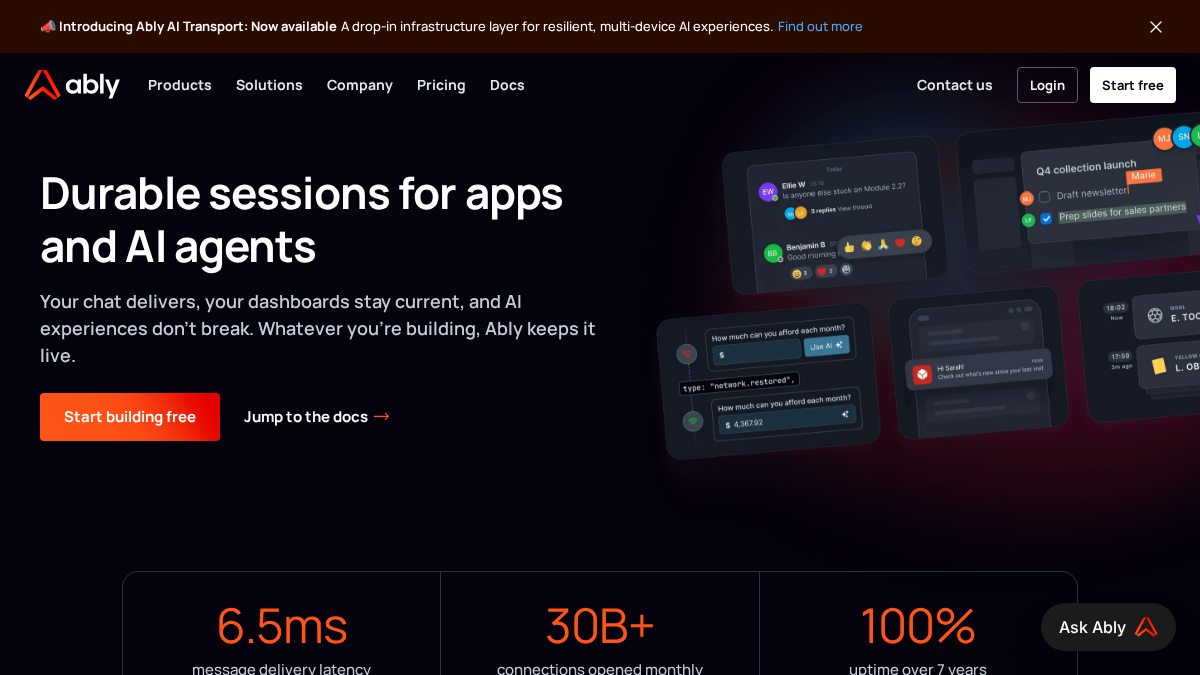
Task: Click the type: "network.restored" code label
Action: pos(739,382)
